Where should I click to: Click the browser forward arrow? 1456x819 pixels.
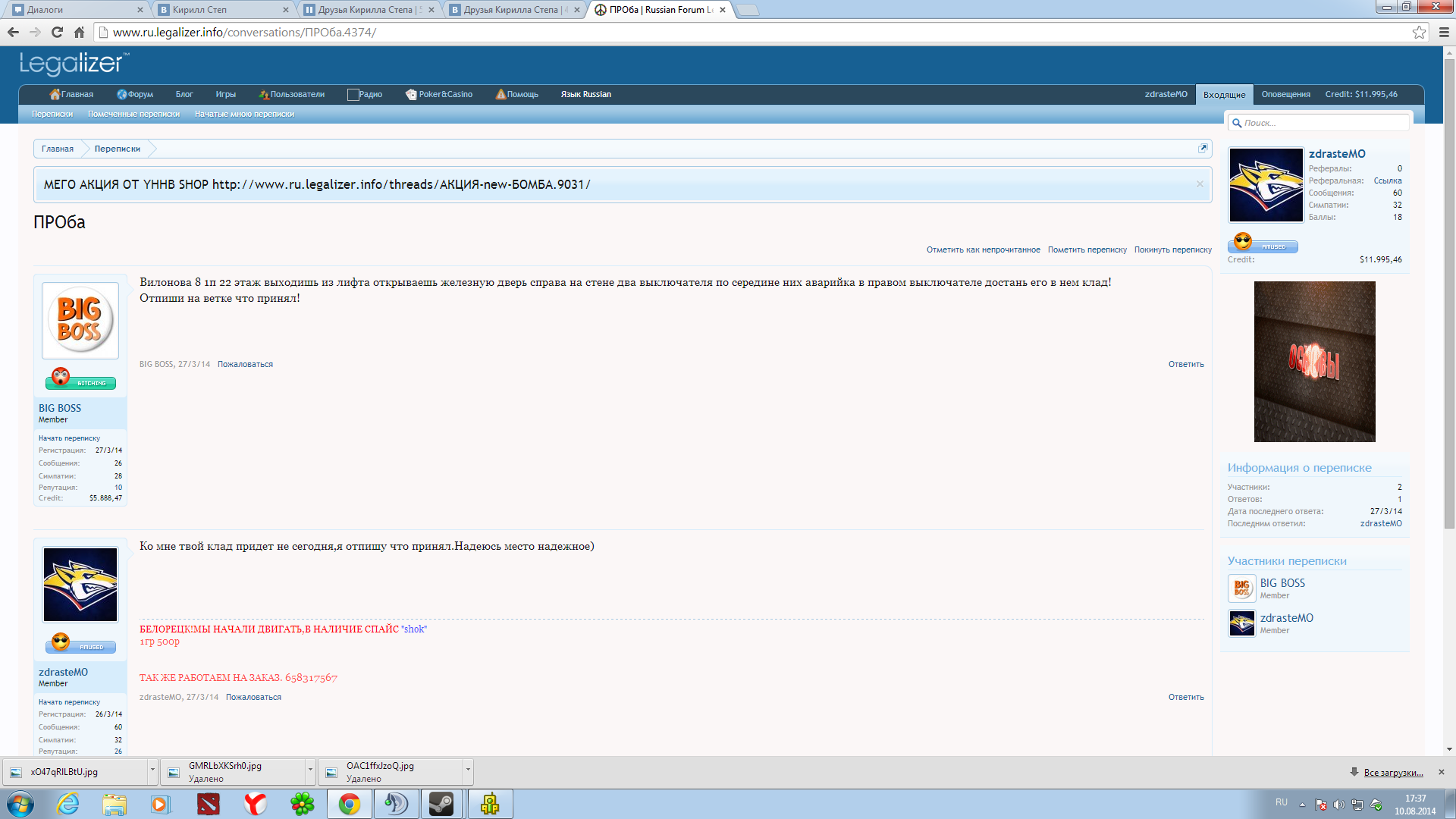pos(35,32)
